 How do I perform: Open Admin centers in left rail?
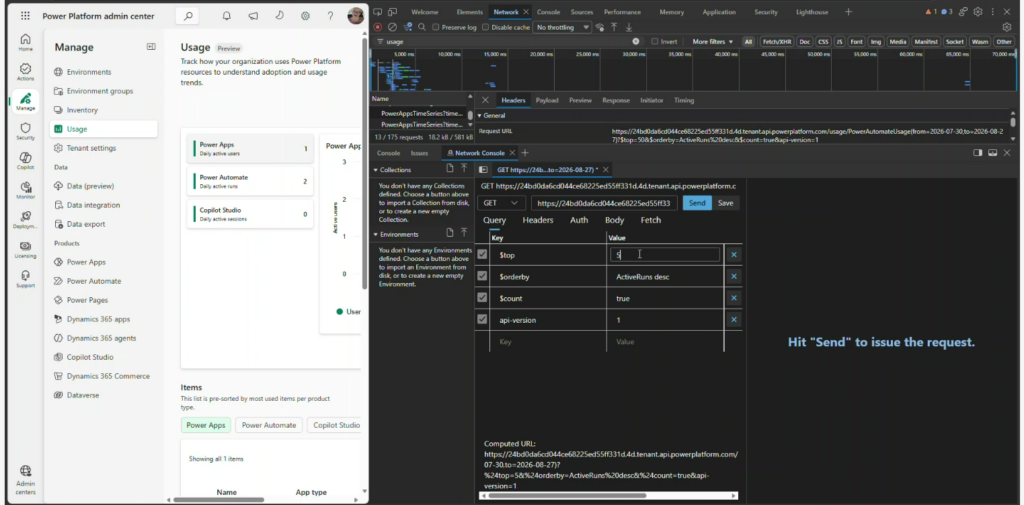click(x=25, y=480)
